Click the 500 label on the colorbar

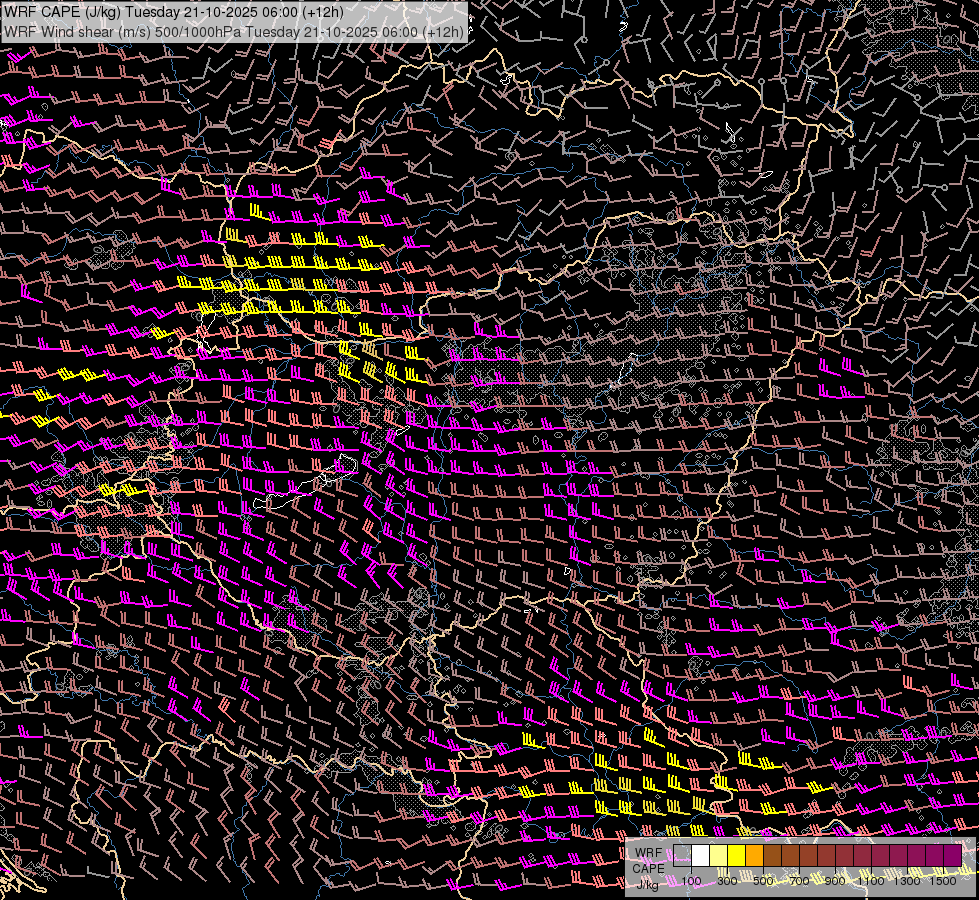(x=763, y=882)
